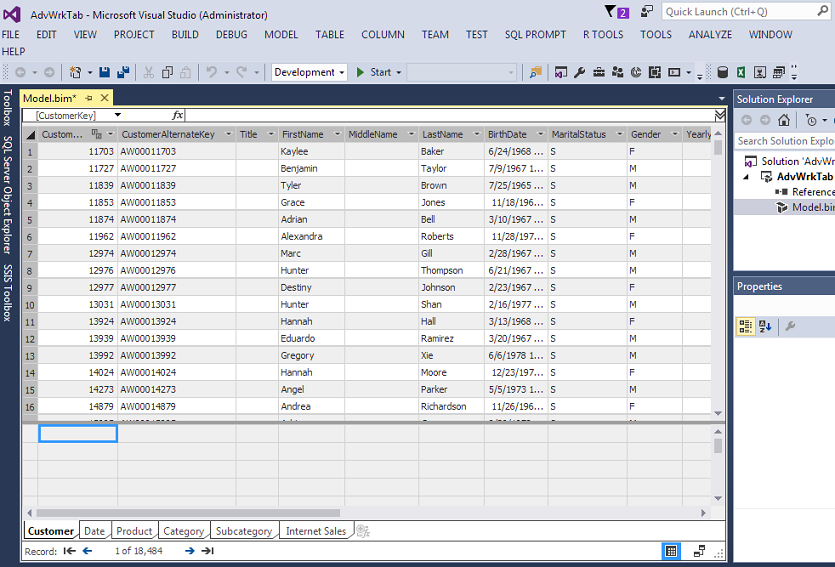Switch to diagram view
This screenshot has width=835, height=567.
[699, 551]
